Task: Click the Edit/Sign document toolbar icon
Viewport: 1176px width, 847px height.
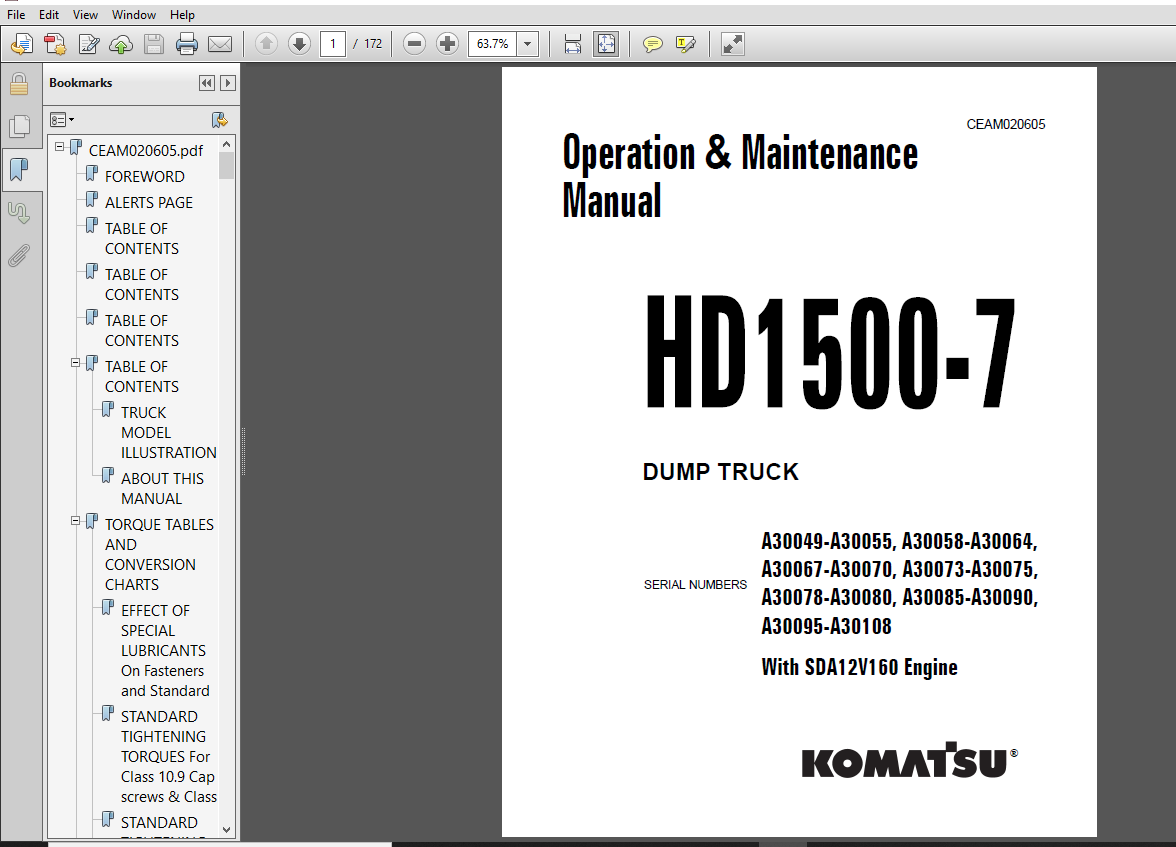Action: pos(88,44)
